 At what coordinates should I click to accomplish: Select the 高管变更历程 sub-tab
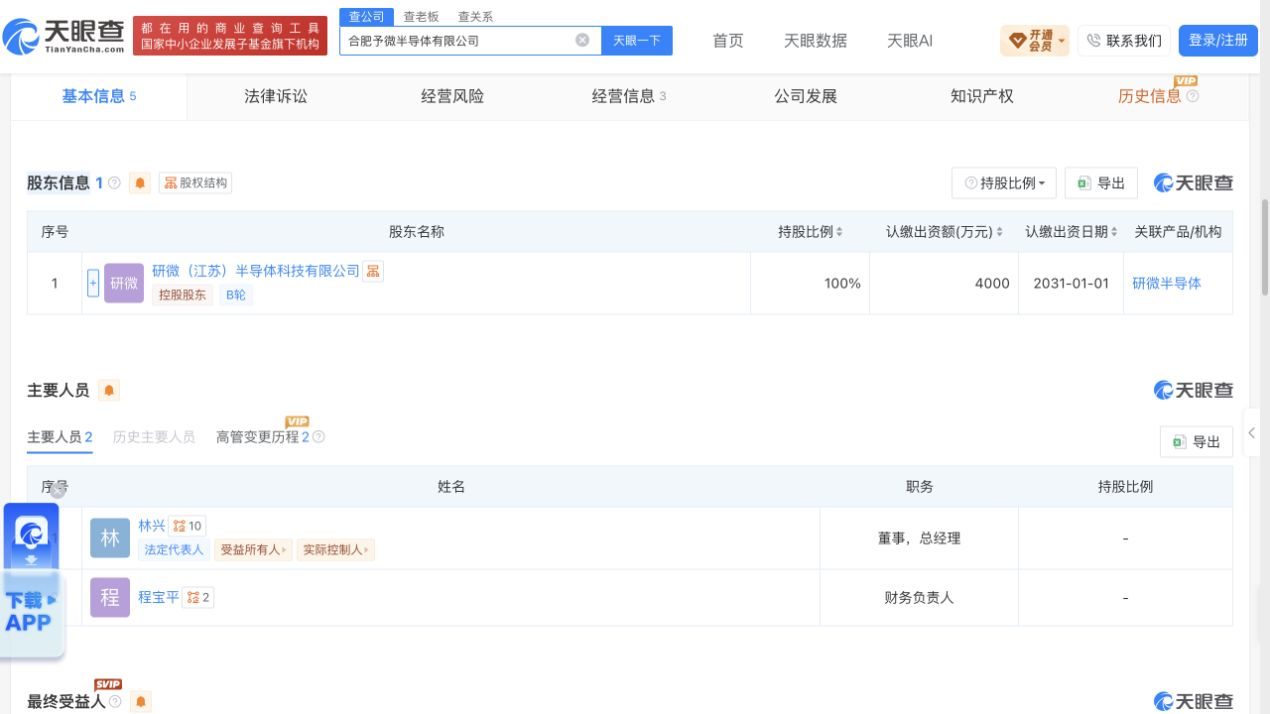263,437
